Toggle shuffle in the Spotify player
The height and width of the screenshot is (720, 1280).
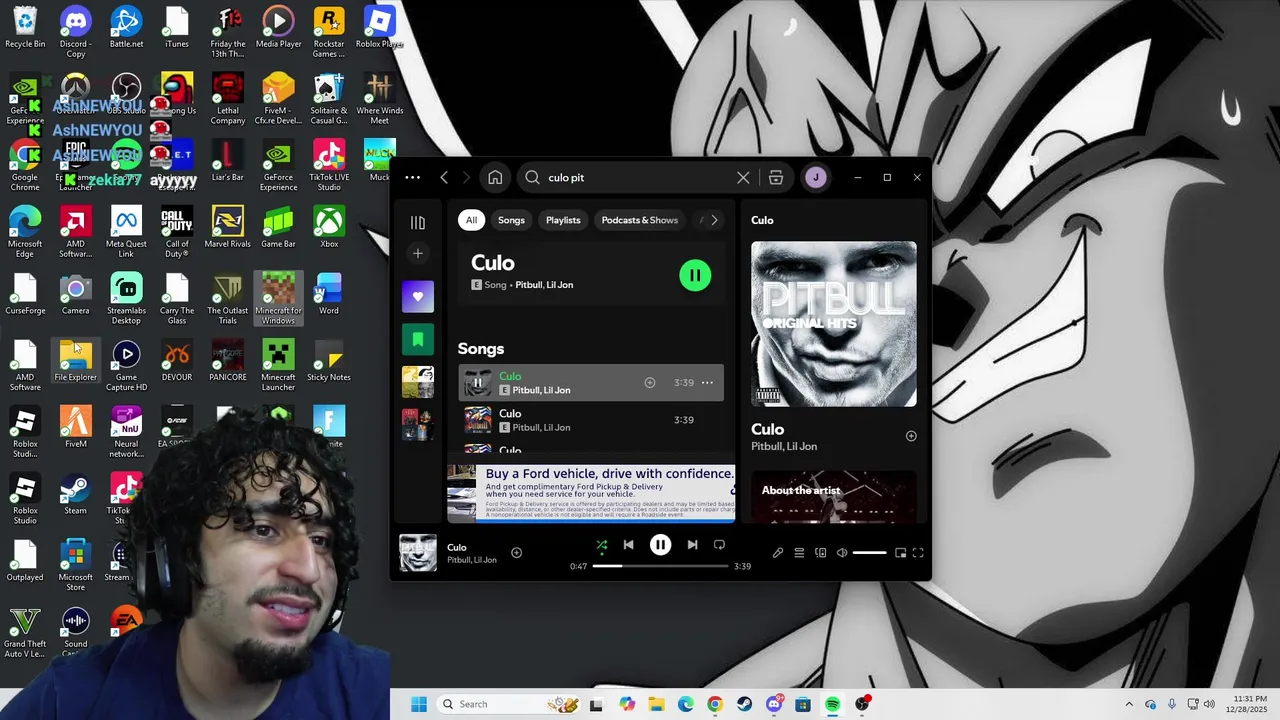(602, 545)
